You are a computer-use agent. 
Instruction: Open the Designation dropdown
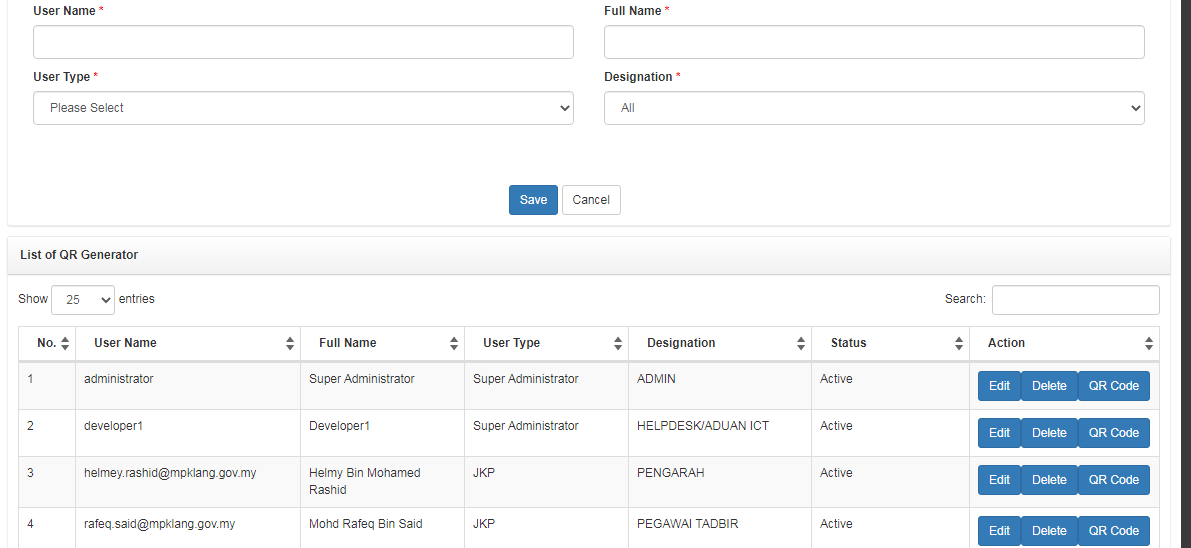click(874, 108)
